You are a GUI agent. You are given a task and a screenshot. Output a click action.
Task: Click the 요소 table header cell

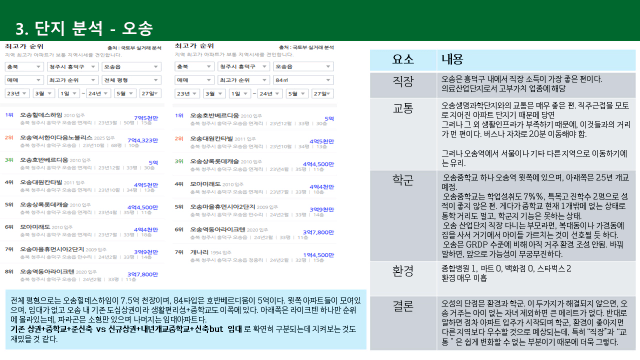[x=403, y=60]
